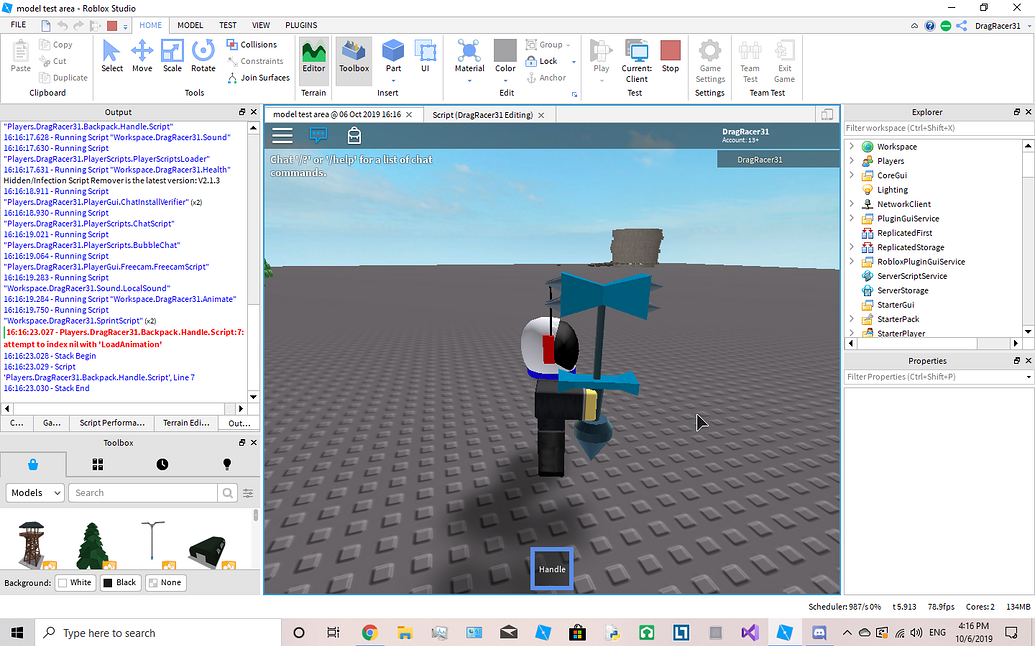The image size is (1035, 646).
Task: Switch to Terrain Editor panel tab
Action: click(x=185, y=423)
